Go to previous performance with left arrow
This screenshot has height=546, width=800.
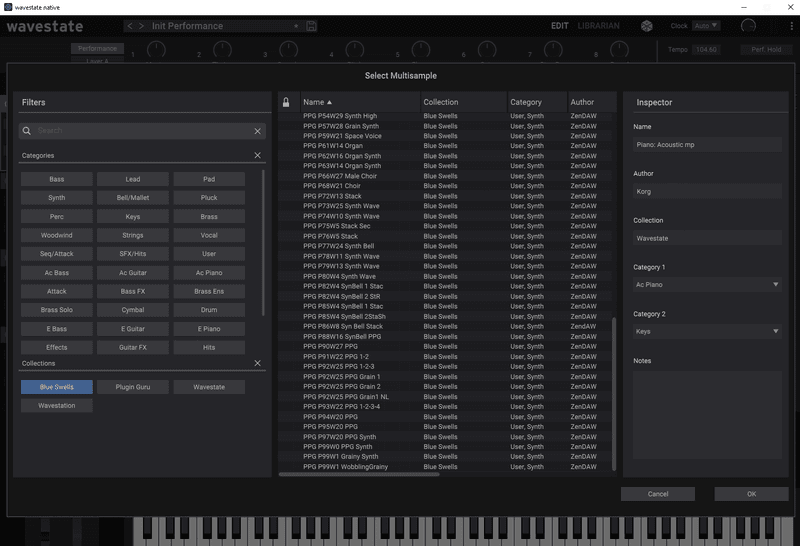(x=130, y=26)
